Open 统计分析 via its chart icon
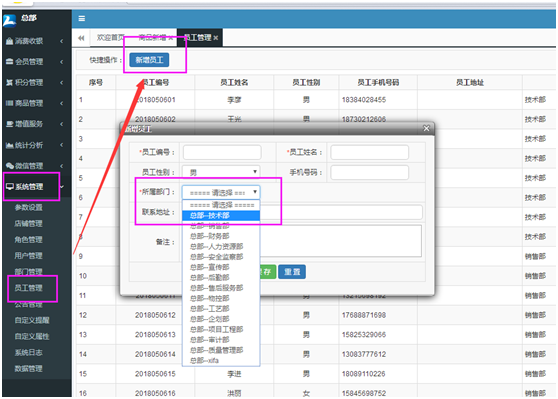 [10, 145]
